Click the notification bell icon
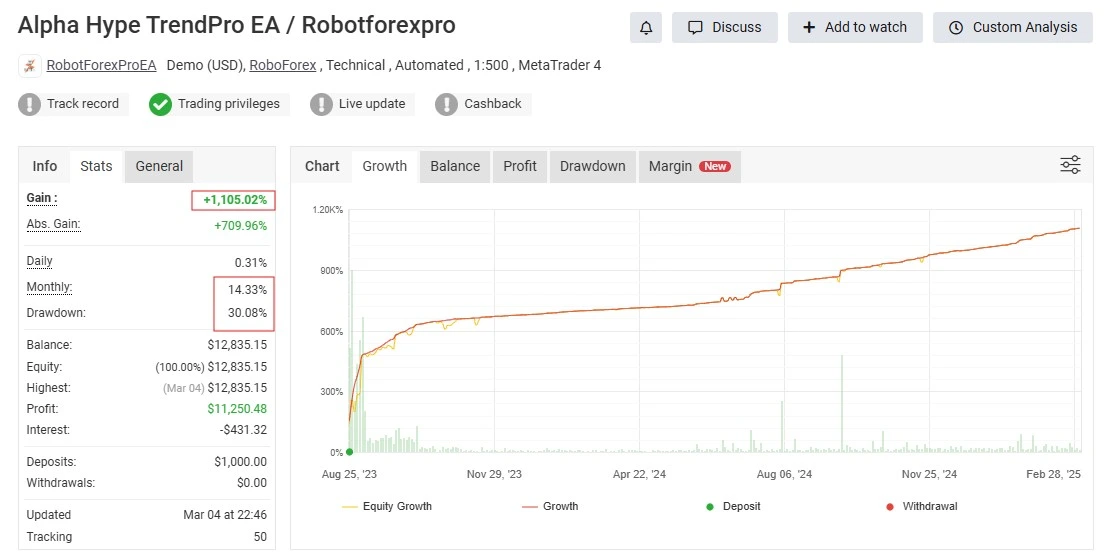Image resolution: width=1105 pixels, height=557 pixels. (x=646, y=27)
